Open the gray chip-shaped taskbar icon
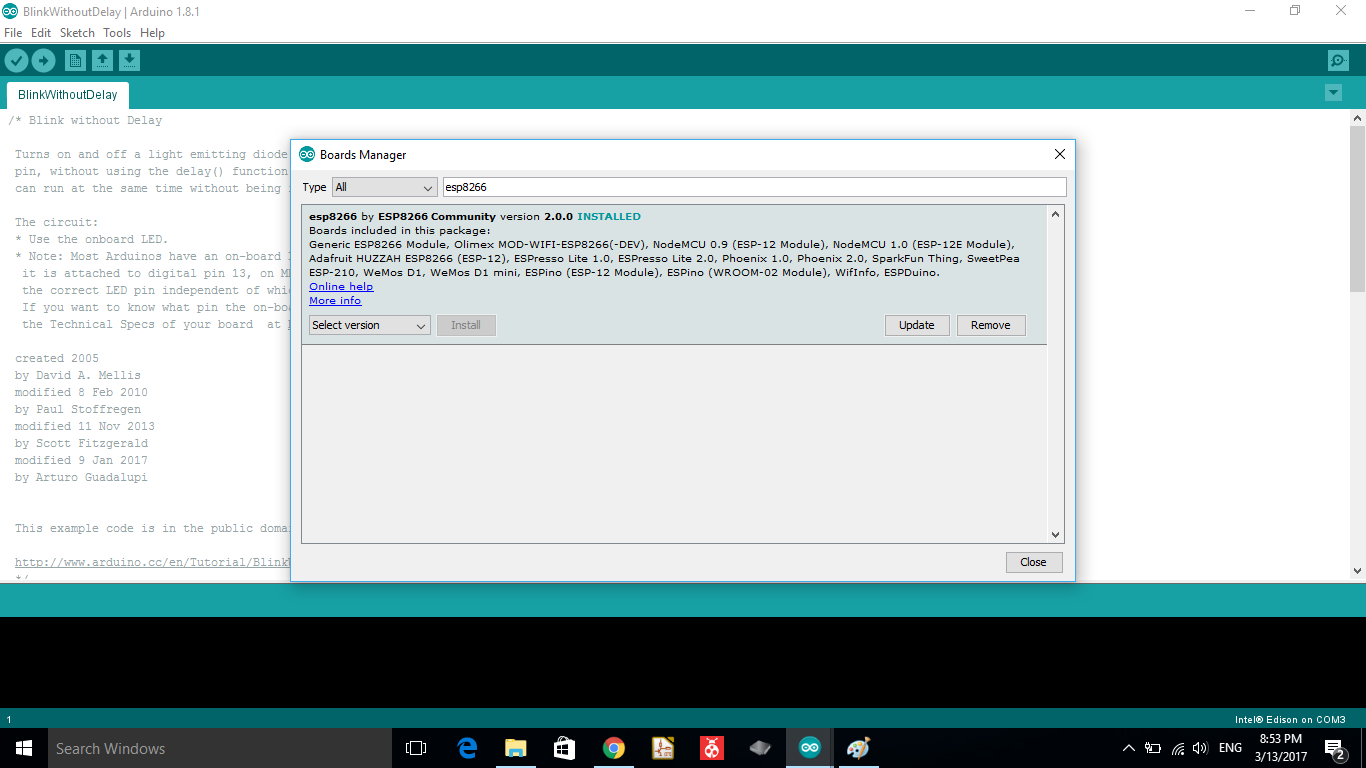The width and height of the screenshot is (1366, 768). (760, 748)
